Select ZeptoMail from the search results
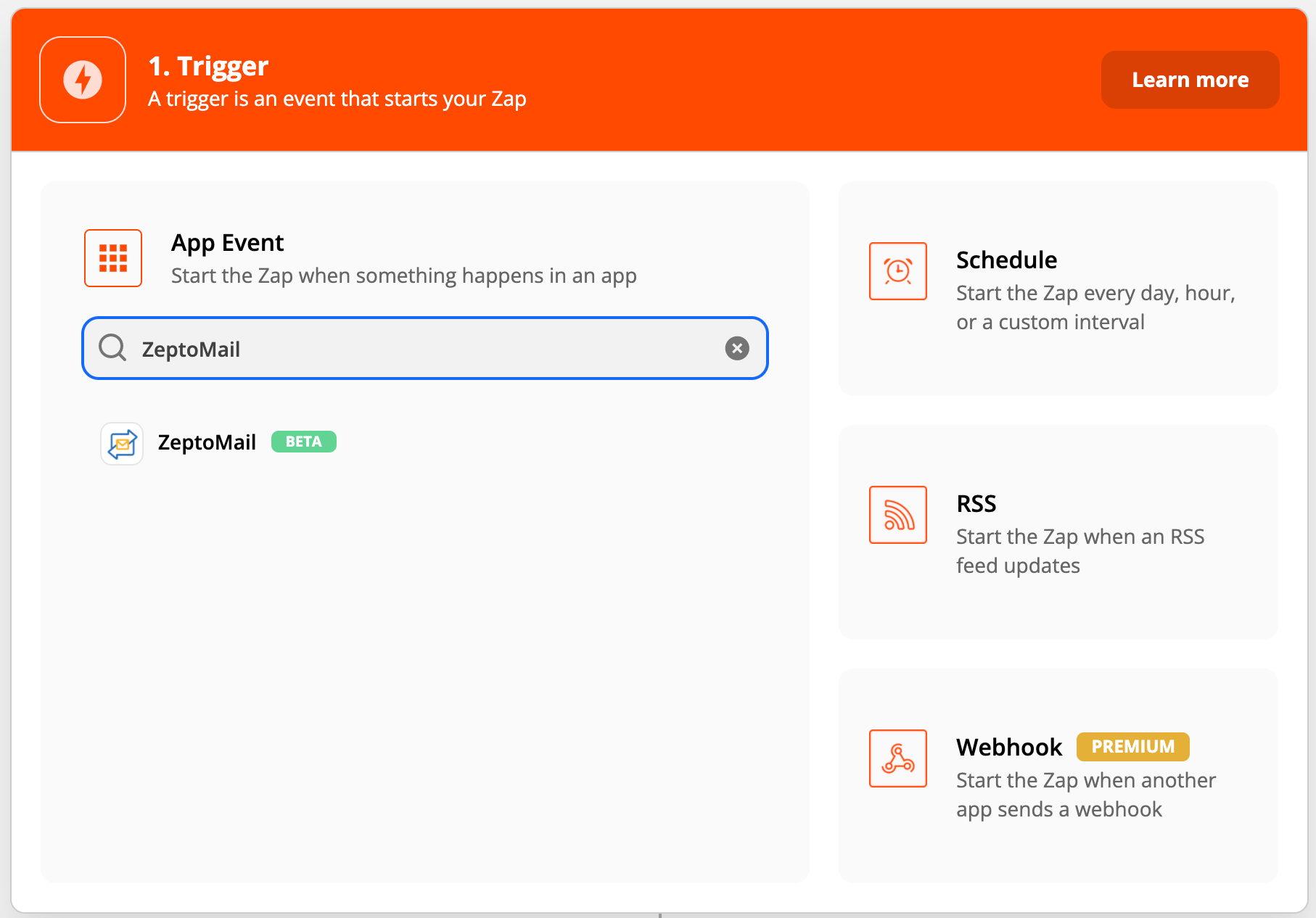Screen dimensions: 1316x918 point(207,442)
